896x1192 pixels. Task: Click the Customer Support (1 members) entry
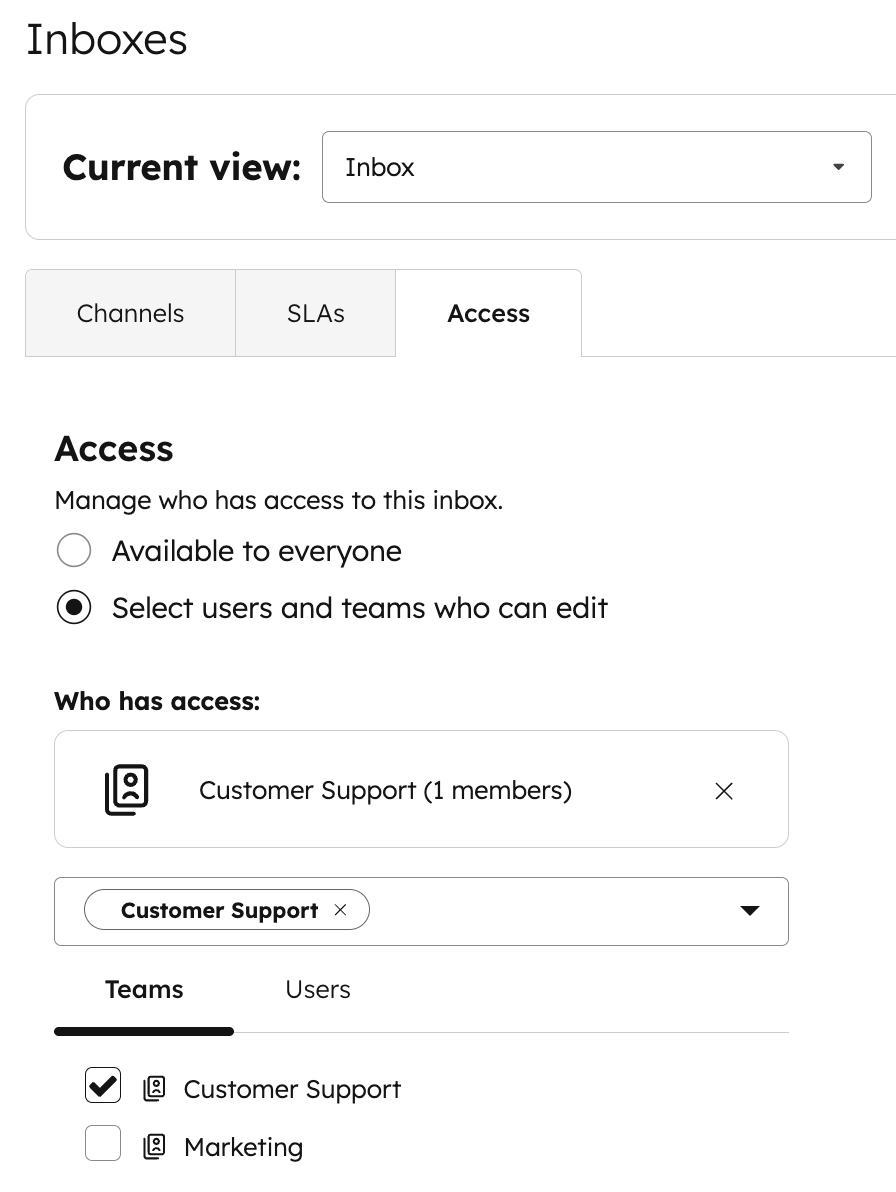pyautogui.click(x=385, y=790)
